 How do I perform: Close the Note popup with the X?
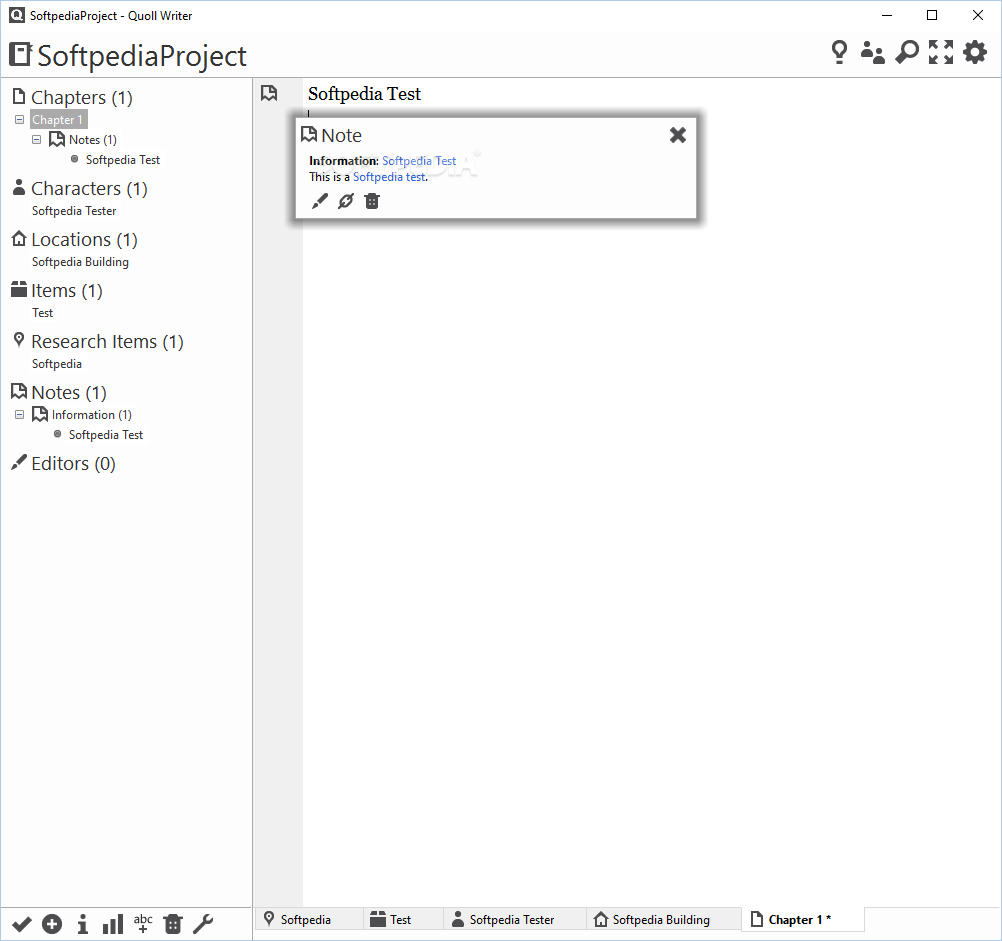pyautogui.click(x=678, y=135)
